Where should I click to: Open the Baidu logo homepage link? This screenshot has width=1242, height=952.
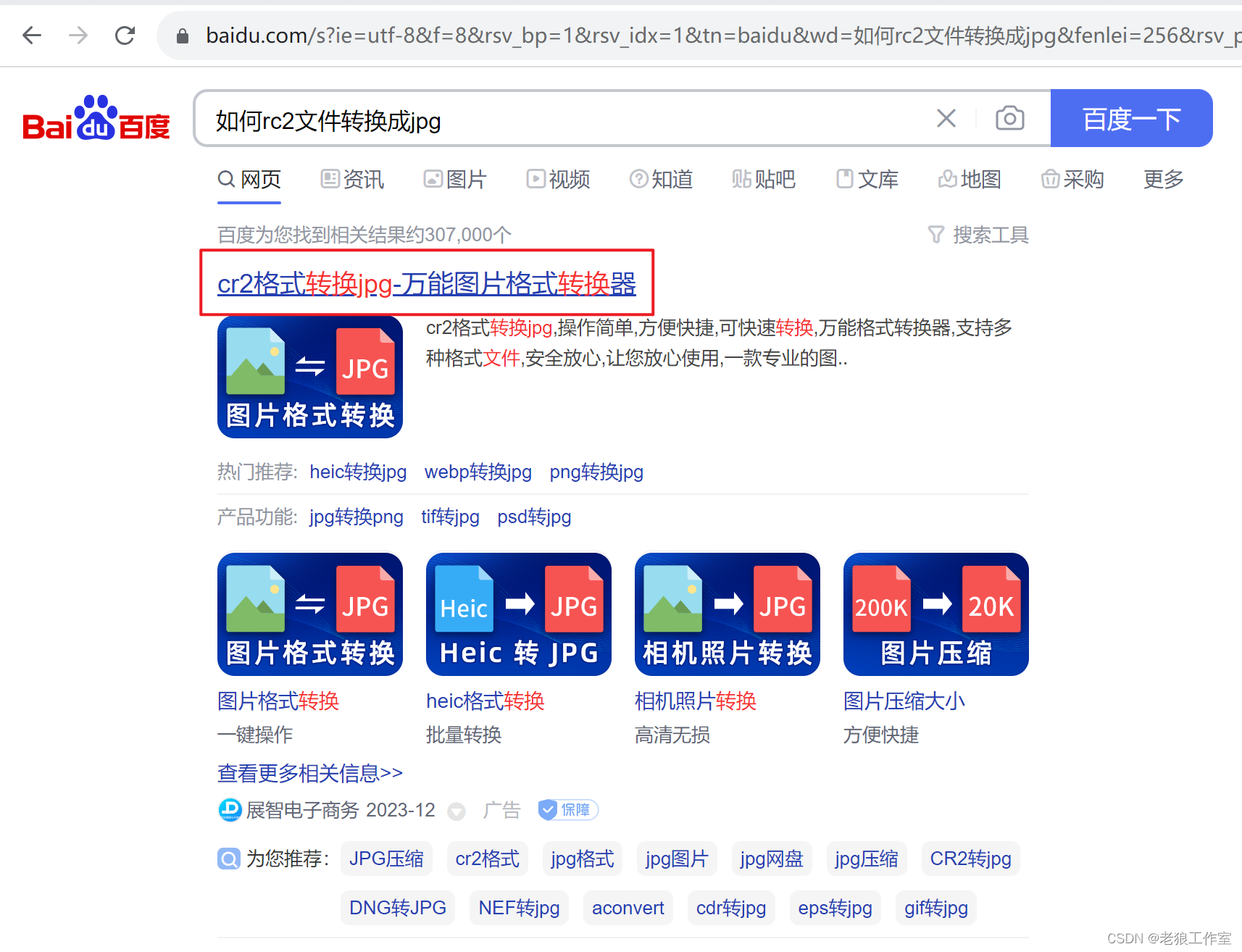click(96, 118)
